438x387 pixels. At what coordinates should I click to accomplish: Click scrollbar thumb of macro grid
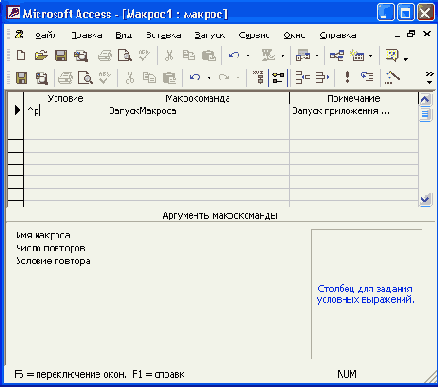click(425, 114)
